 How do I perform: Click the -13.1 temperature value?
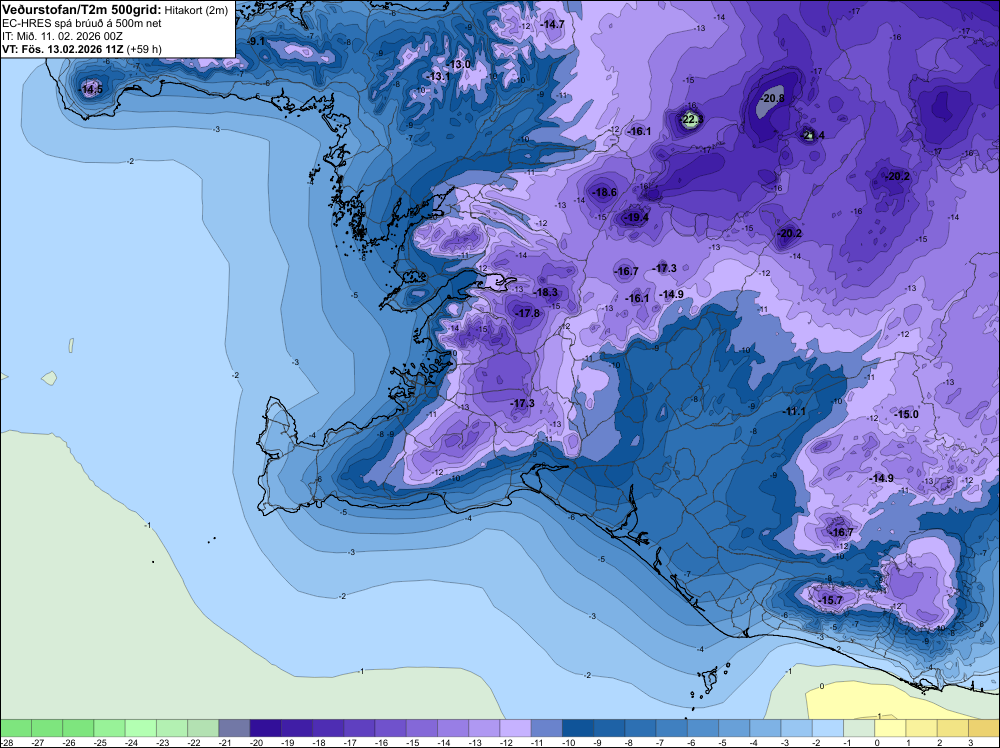coord(438,77)
